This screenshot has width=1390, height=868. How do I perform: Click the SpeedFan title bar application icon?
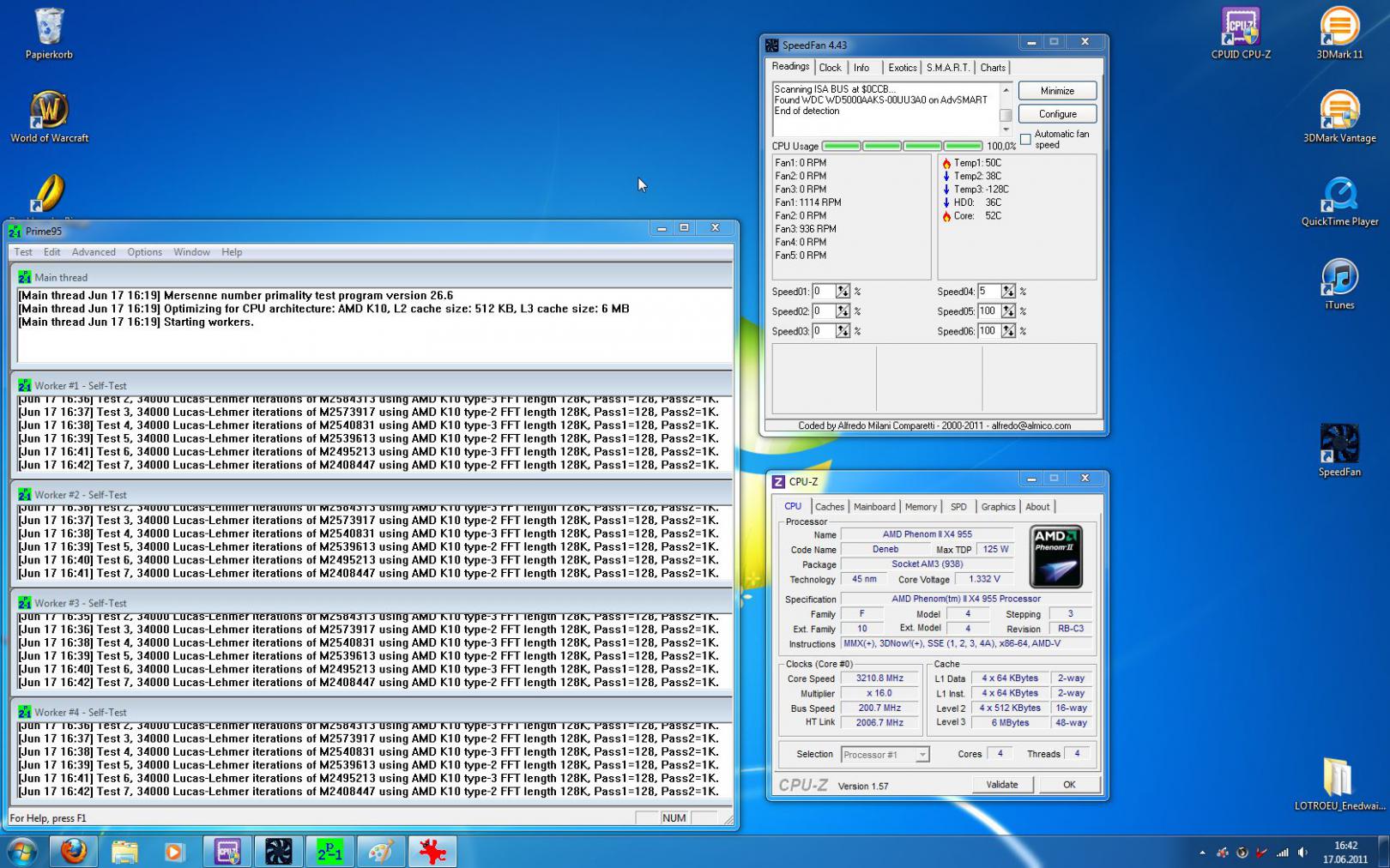tap(771, 45)
